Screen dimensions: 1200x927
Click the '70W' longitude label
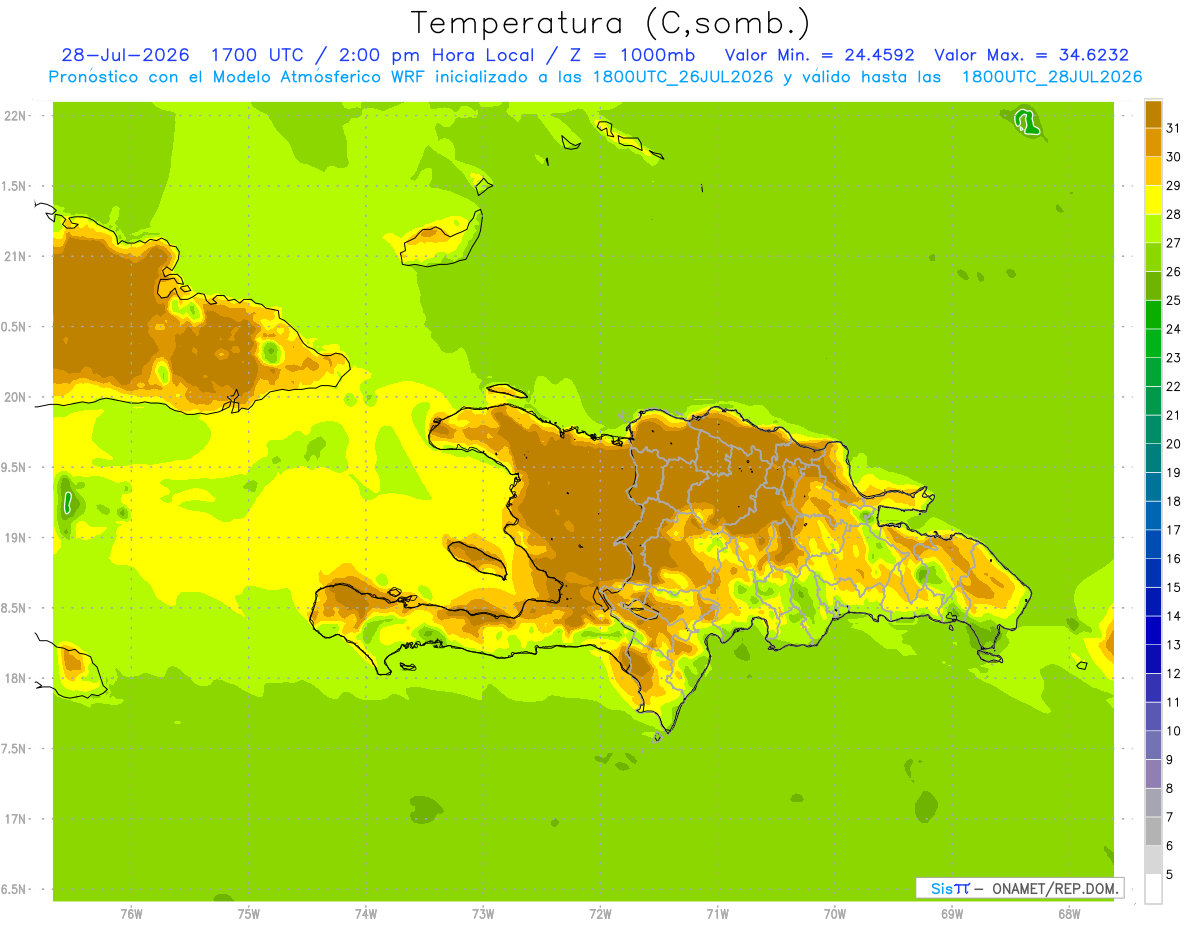click(835, 914)
